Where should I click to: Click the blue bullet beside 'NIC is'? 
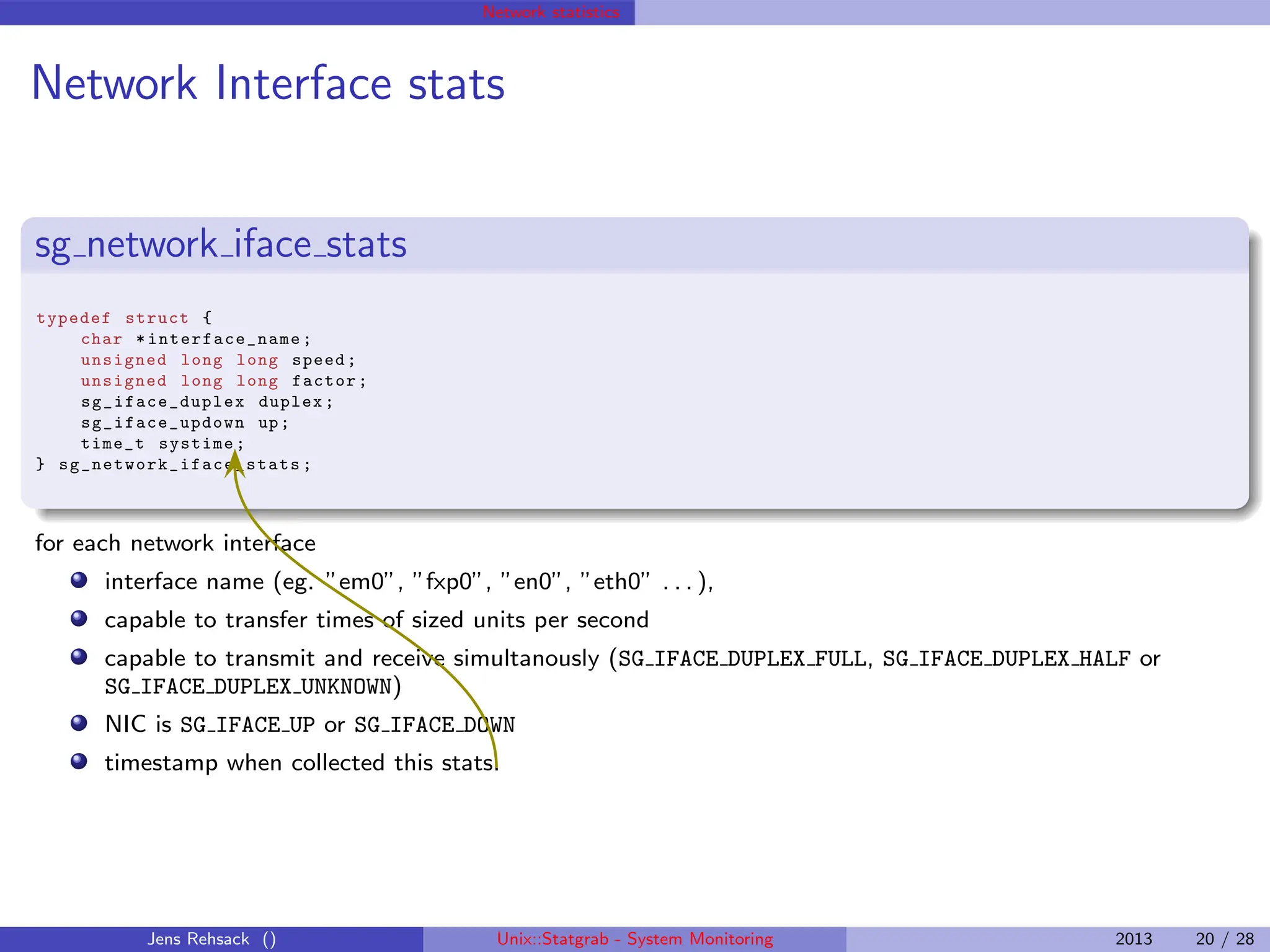tap(79, 723)
